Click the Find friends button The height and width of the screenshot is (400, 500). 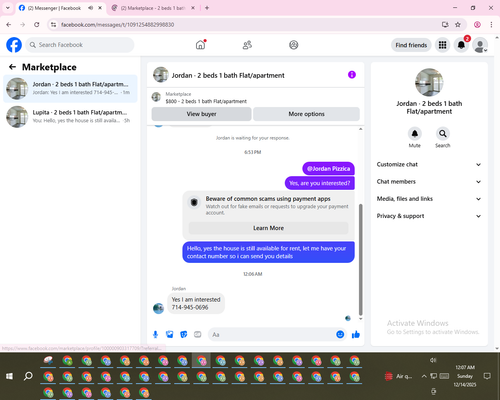pos(411,45)
